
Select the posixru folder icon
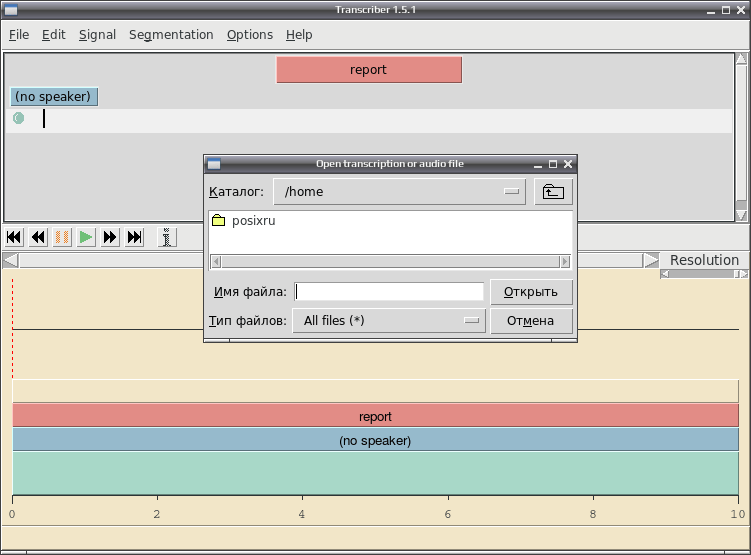click(x=218, y=220)
